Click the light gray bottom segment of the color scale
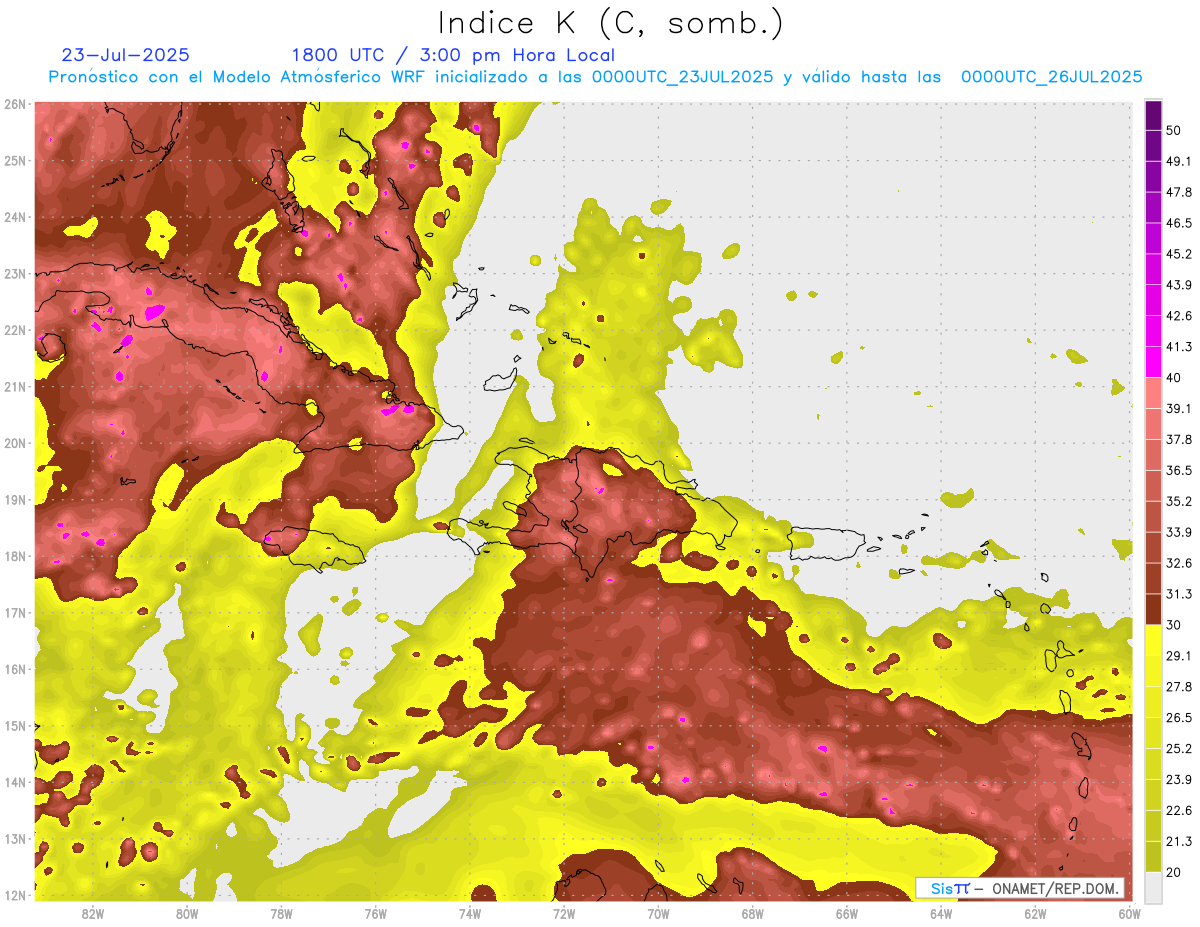This screenshot has width=1200, height=927. pyautogui.click(x=1153, y=886)
